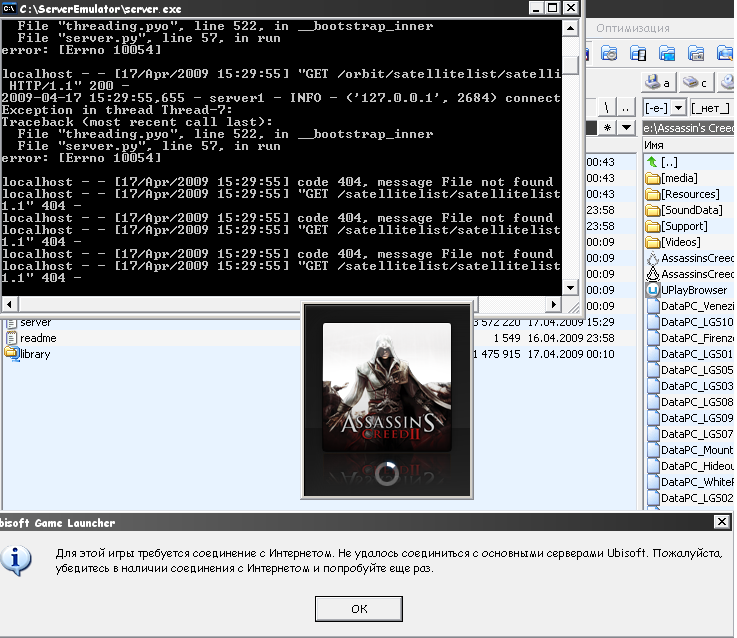
Task: Select the DataPC_Venezi file
Action: click(690, 306)
